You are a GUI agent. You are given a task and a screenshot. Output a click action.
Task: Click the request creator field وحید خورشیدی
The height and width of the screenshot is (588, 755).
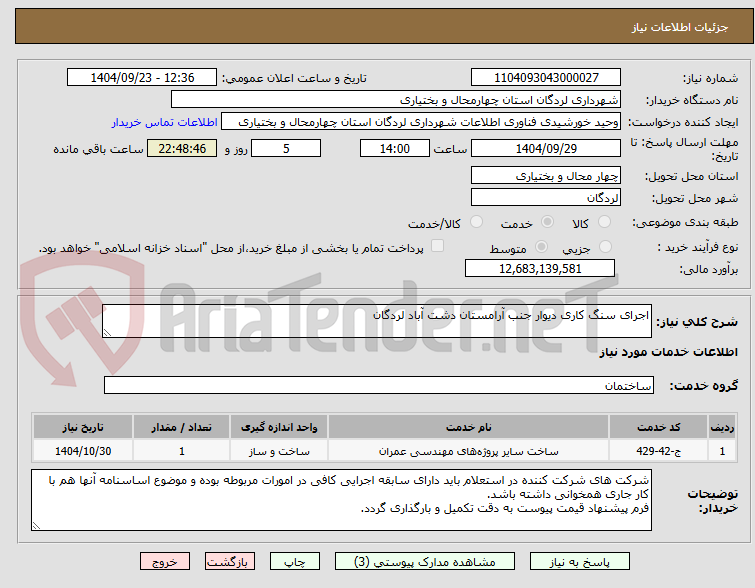(421, 122)
